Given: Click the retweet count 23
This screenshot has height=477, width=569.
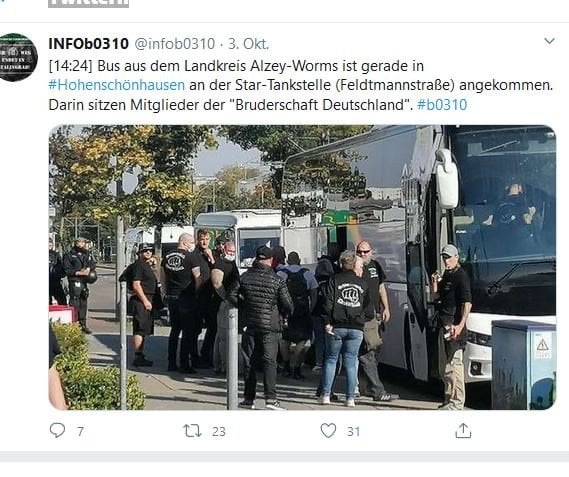Looking at the screenshot, I should (x=218, y=432).
